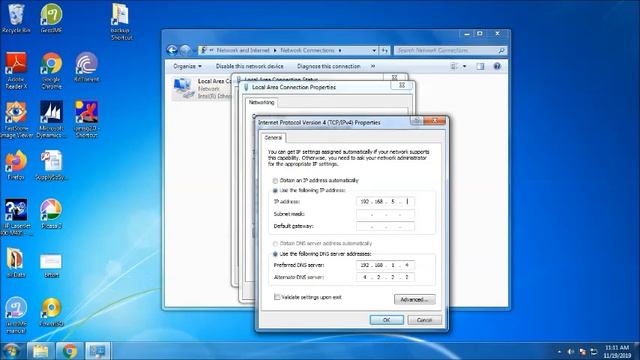The width and height of the screenshot is (640, 360).
Task: Open the FastStone Image Viewer shortcut
Action: [16, 120]
